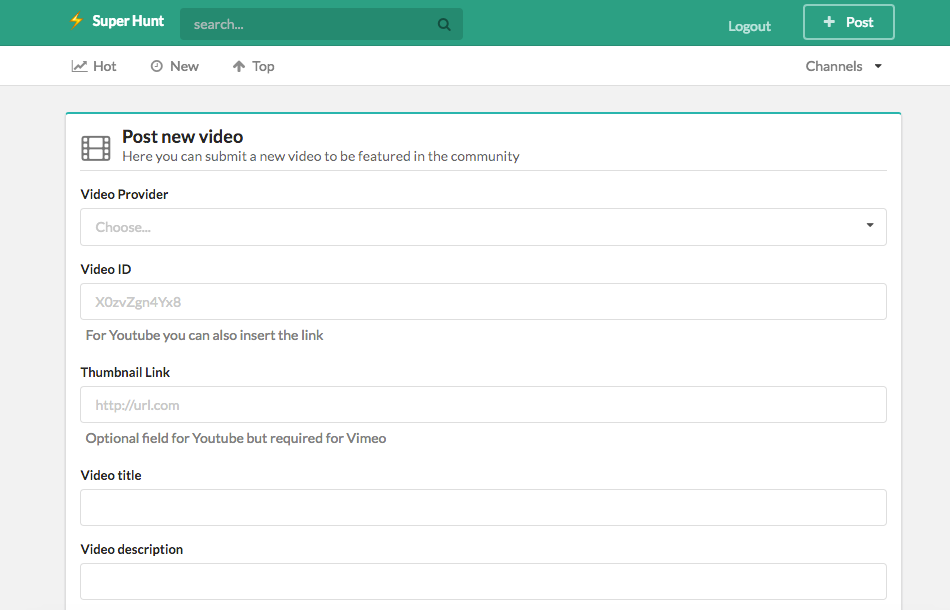Click the Channels caret arrow
This screenshot has width=950, height=610.
pos(878,66)
